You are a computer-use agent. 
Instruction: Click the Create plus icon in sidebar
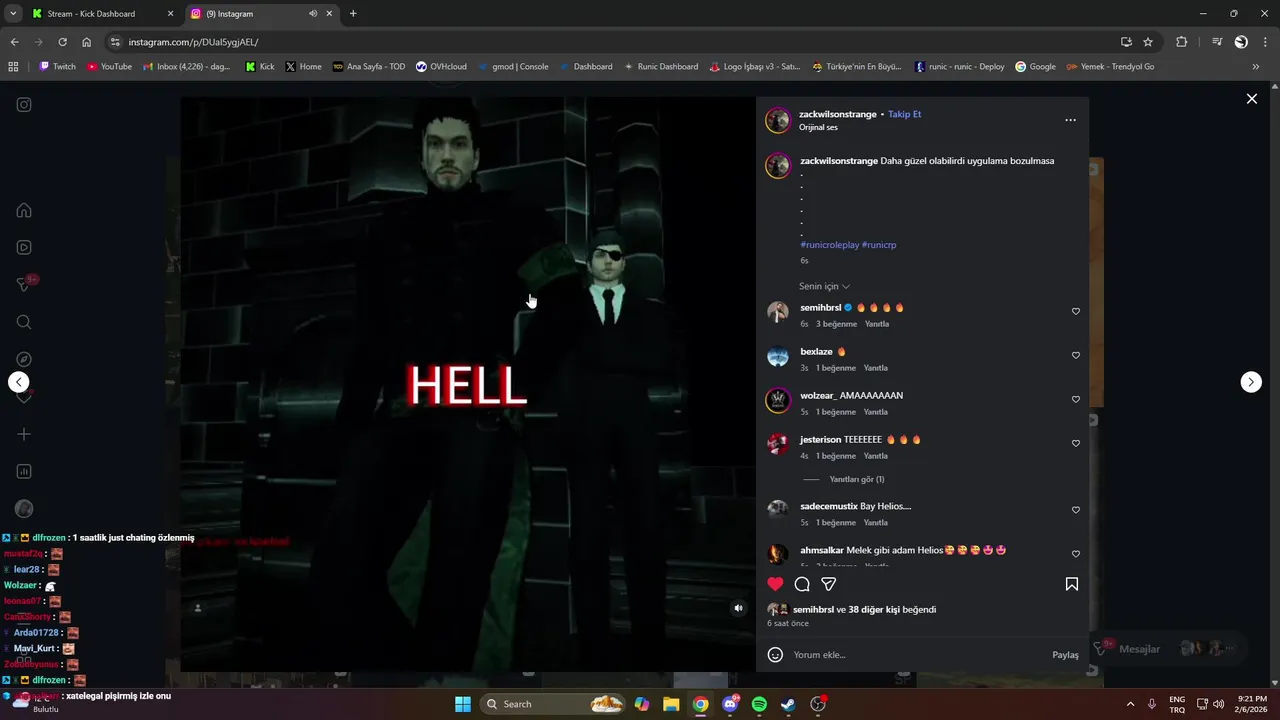tap(24, 434)
